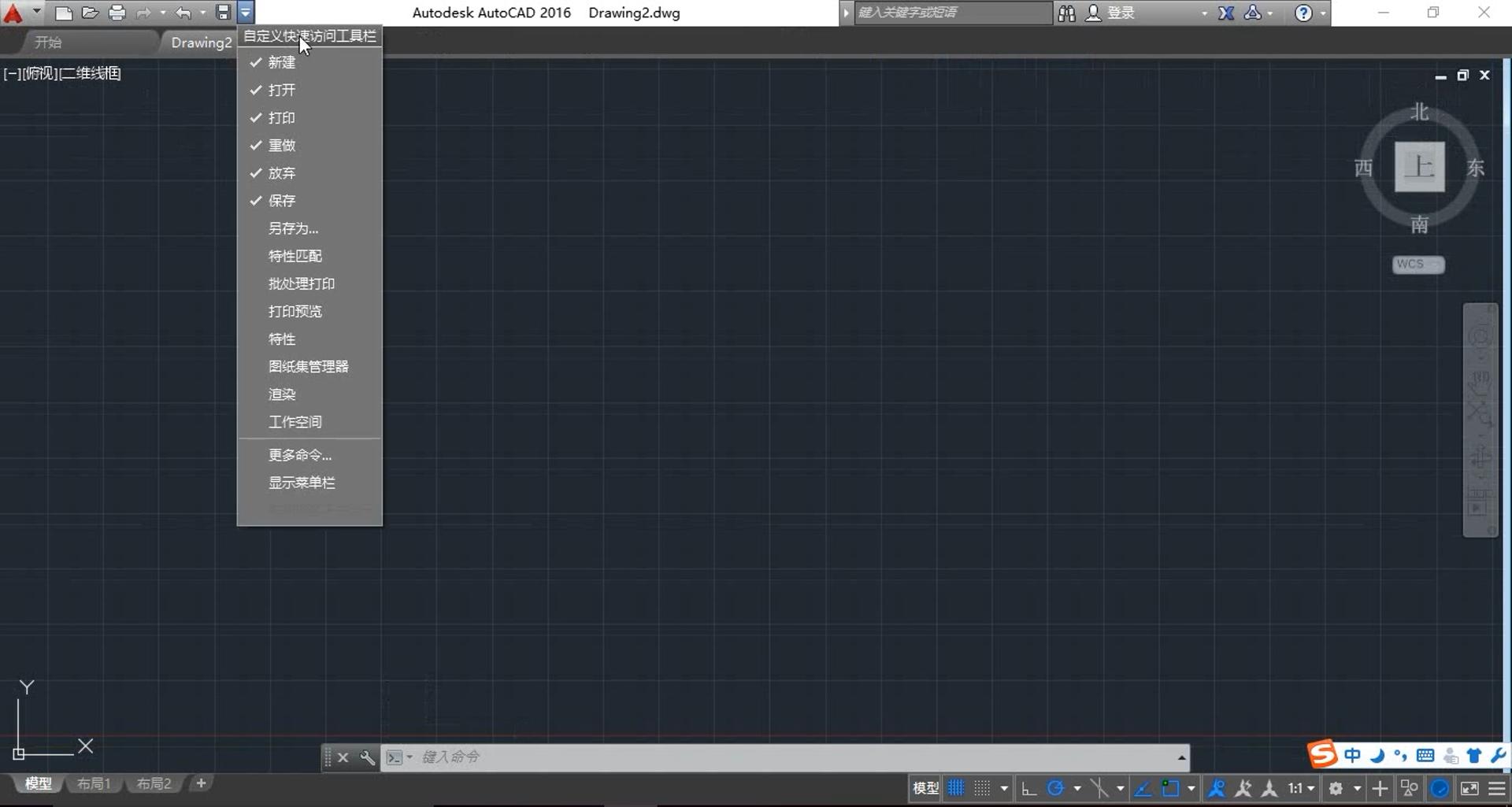Open the Sogou soft keyboard icon

(x=1425, y=756)
